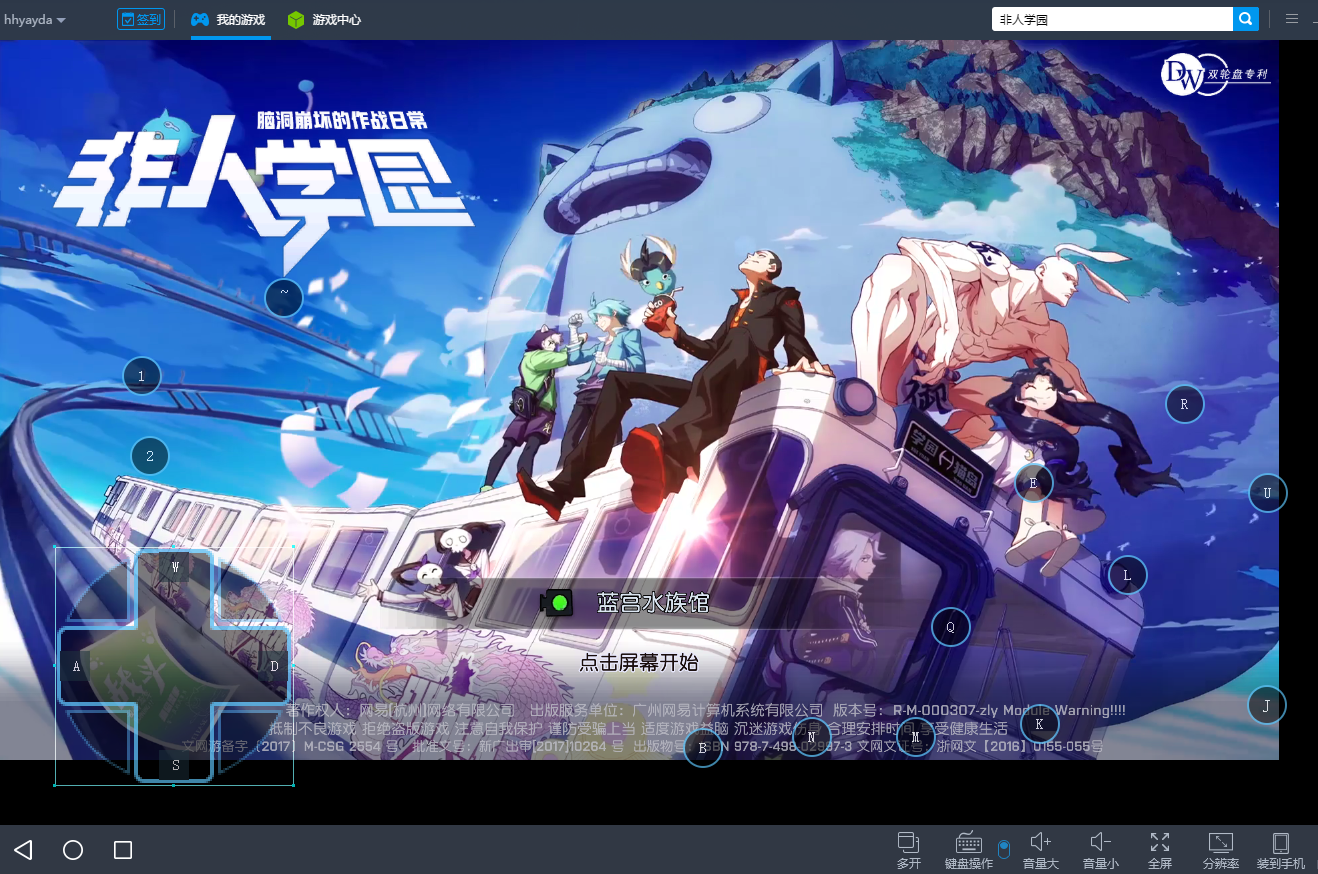Click the blue search magnifier button

[1246, 19]
